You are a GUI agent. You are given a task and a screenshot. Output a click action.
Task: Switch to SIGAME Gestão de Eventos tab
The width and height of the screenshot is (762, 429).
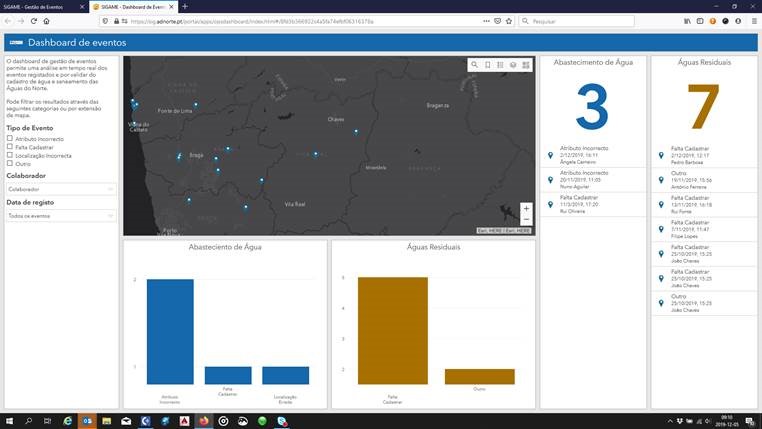[40, 6]
